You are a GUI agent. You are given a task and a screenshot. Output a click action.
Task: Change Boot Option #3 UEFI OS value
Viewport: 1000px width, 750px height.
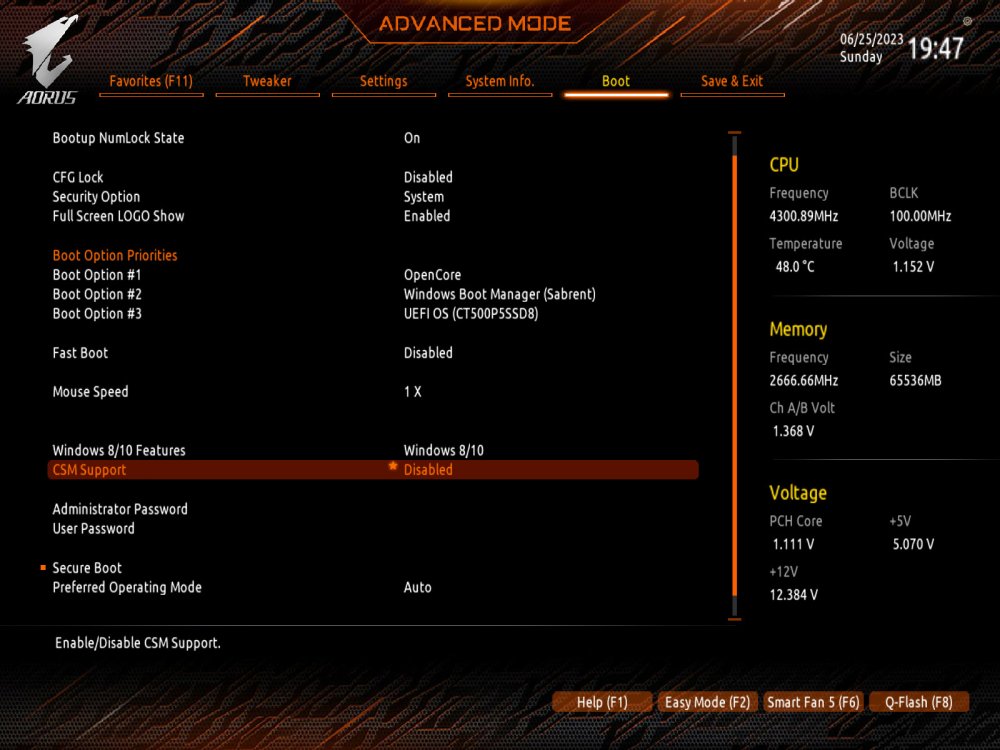coord(471,314)
